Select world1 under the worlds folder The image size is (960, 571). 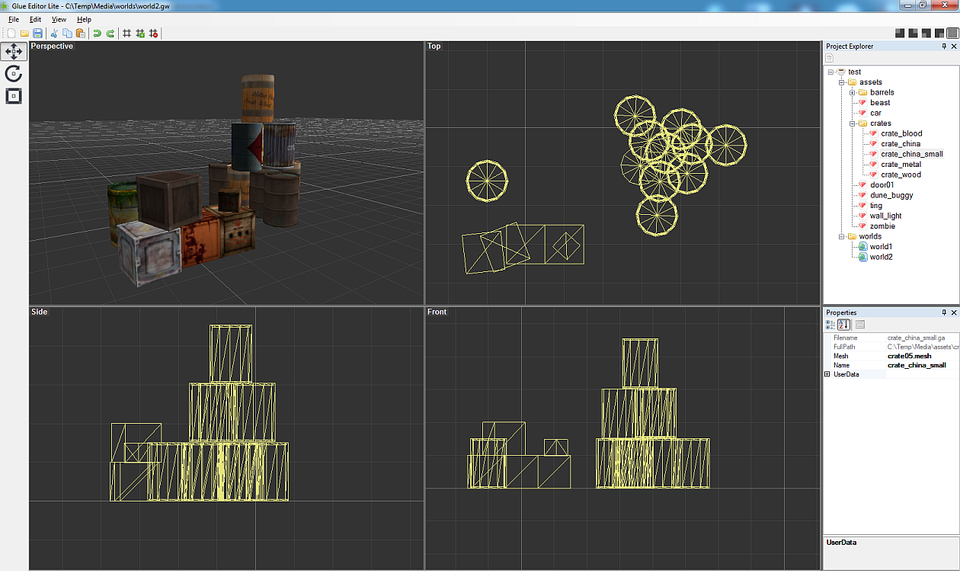coord(880,246)
